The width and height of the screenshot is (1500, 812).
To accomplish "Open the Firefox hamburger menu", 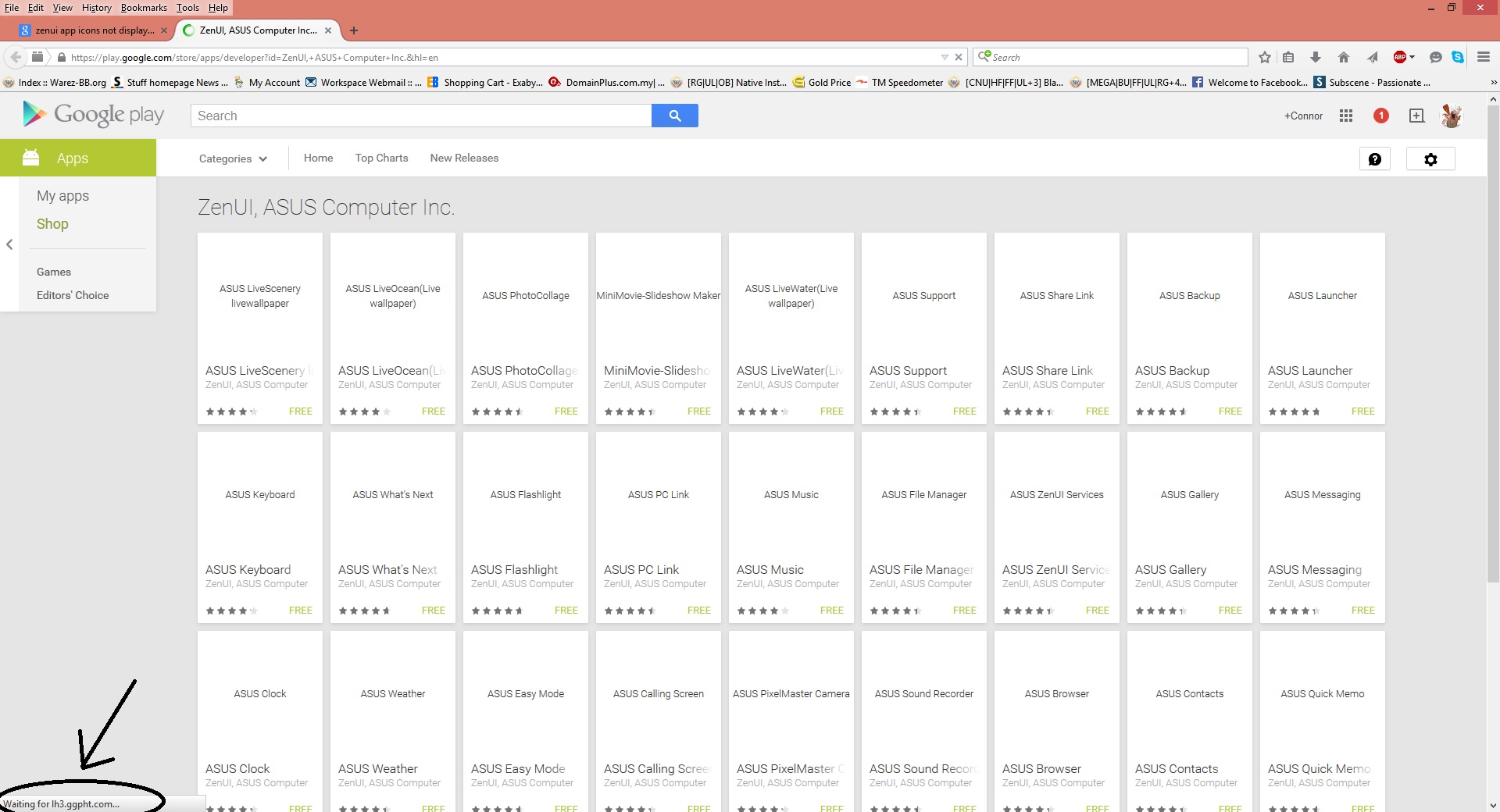I will tap(1484, 57).
